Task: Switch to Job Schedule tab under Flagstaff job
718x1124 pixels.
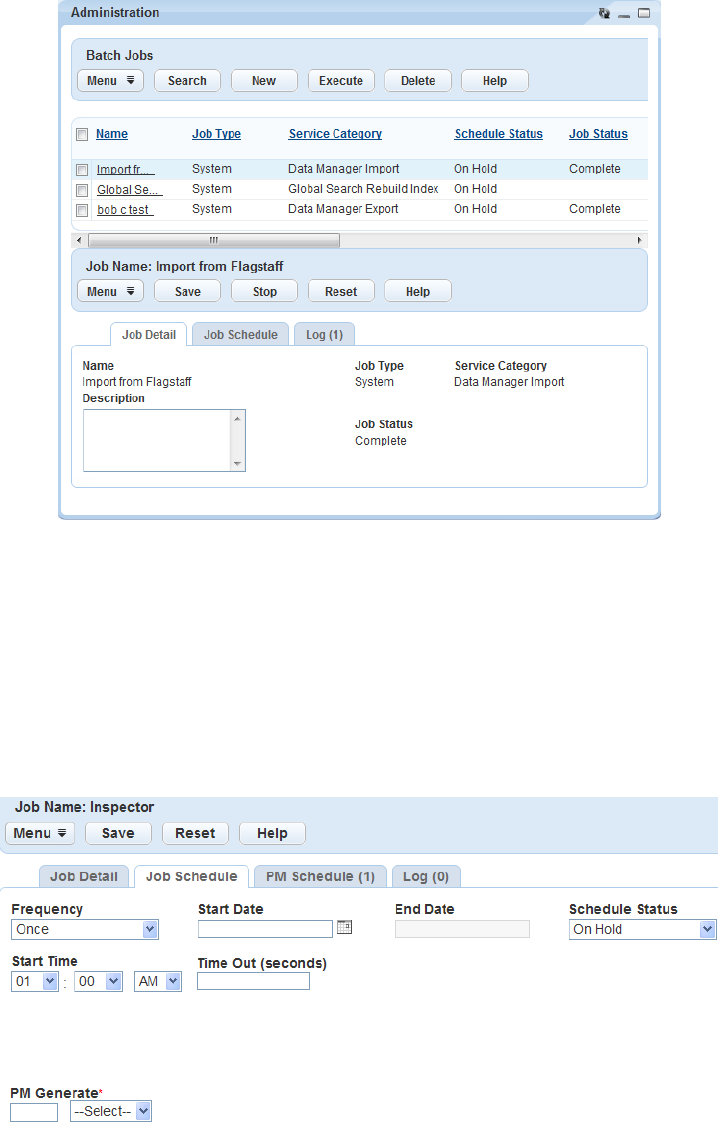Action: coord(241,335)
